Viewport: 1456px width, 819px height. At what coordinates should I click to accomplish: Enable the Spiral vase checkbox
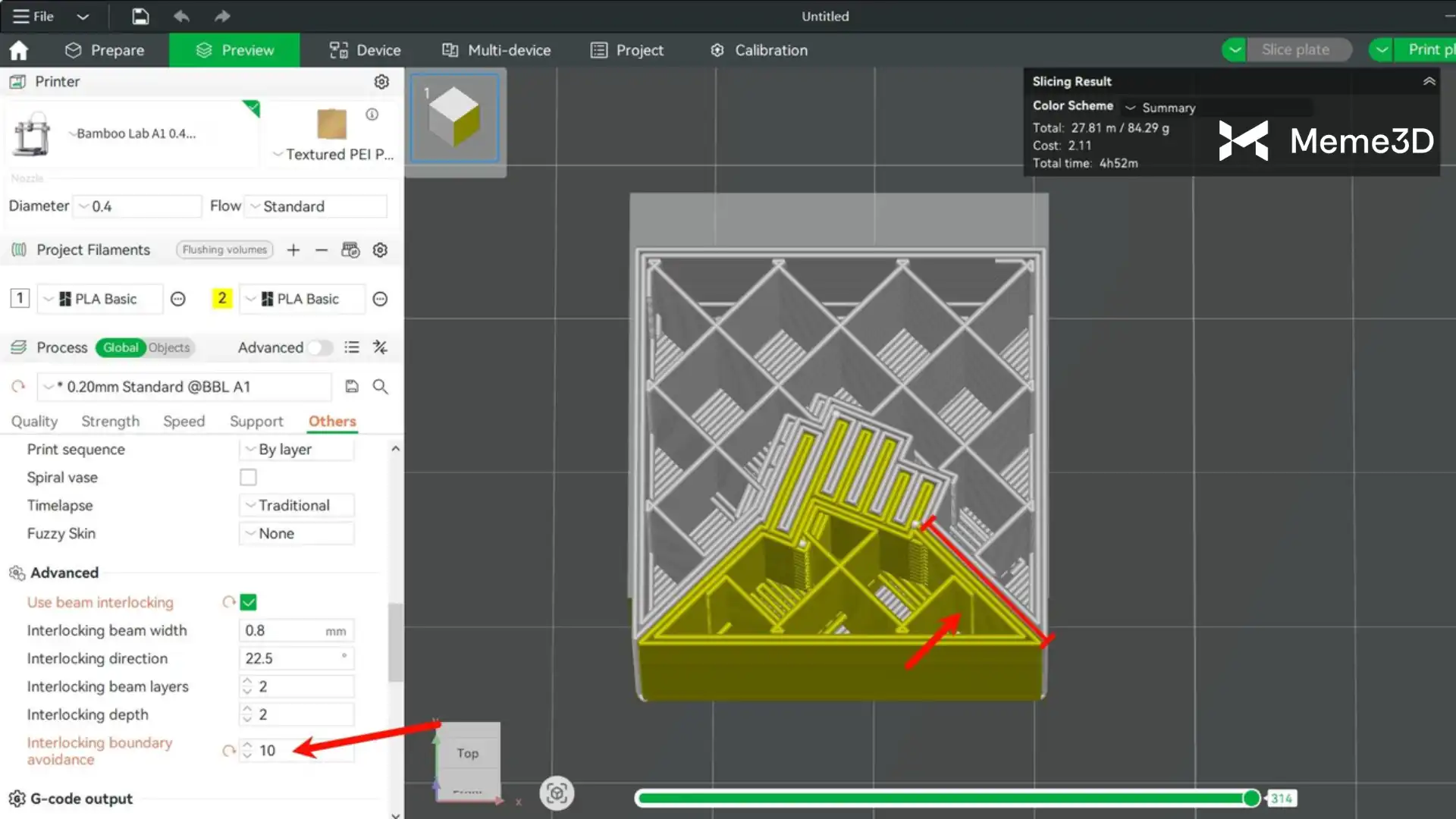pos(248,477)
